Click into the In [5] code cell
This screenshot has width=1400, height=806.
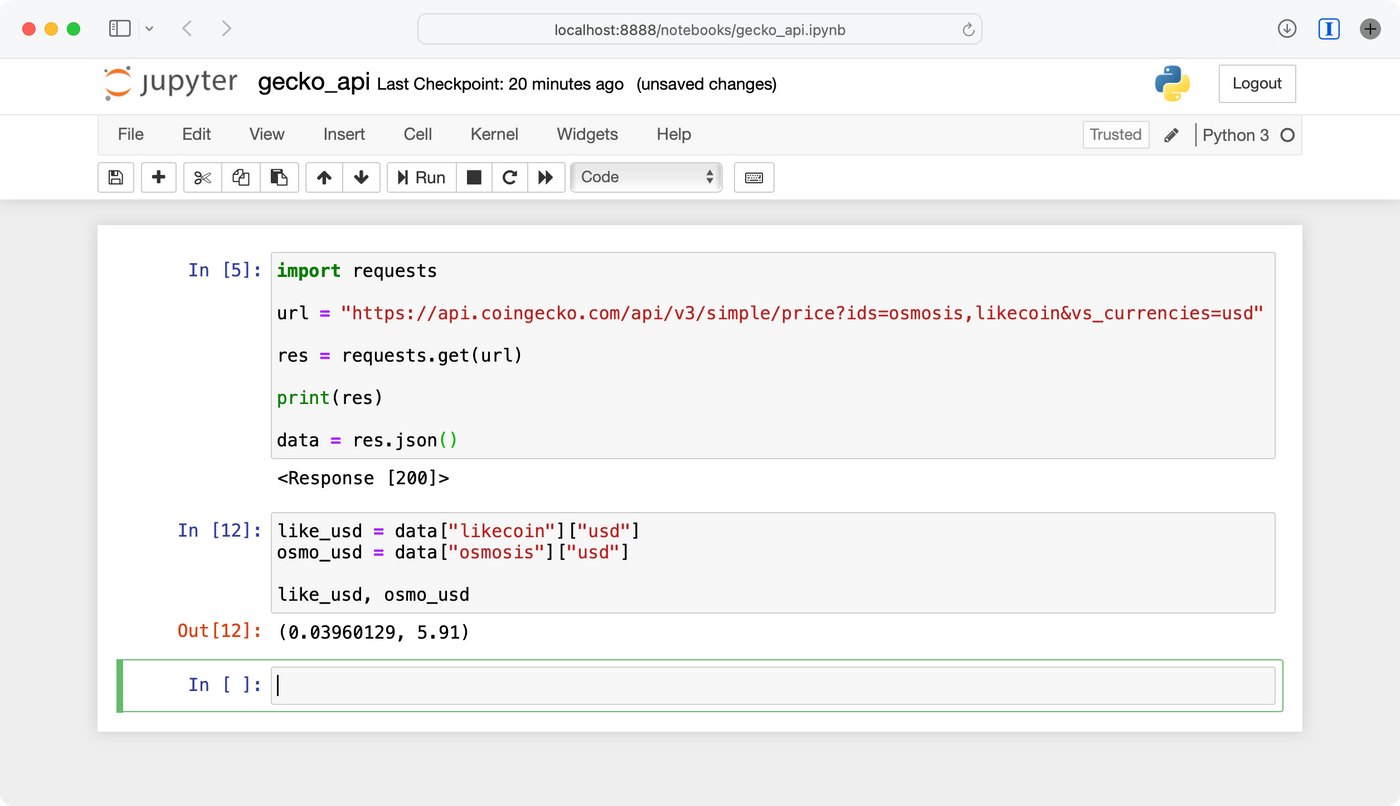(x=773, y=355)
